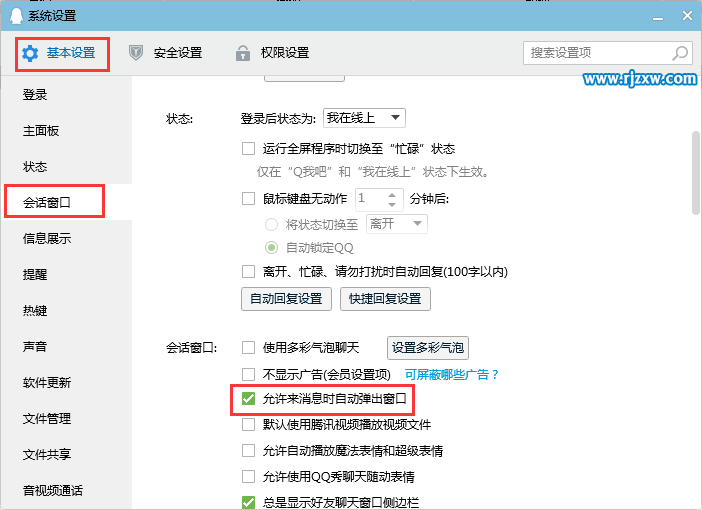Click the QQ penguin icon in title bar

click(x=16, y=16)
